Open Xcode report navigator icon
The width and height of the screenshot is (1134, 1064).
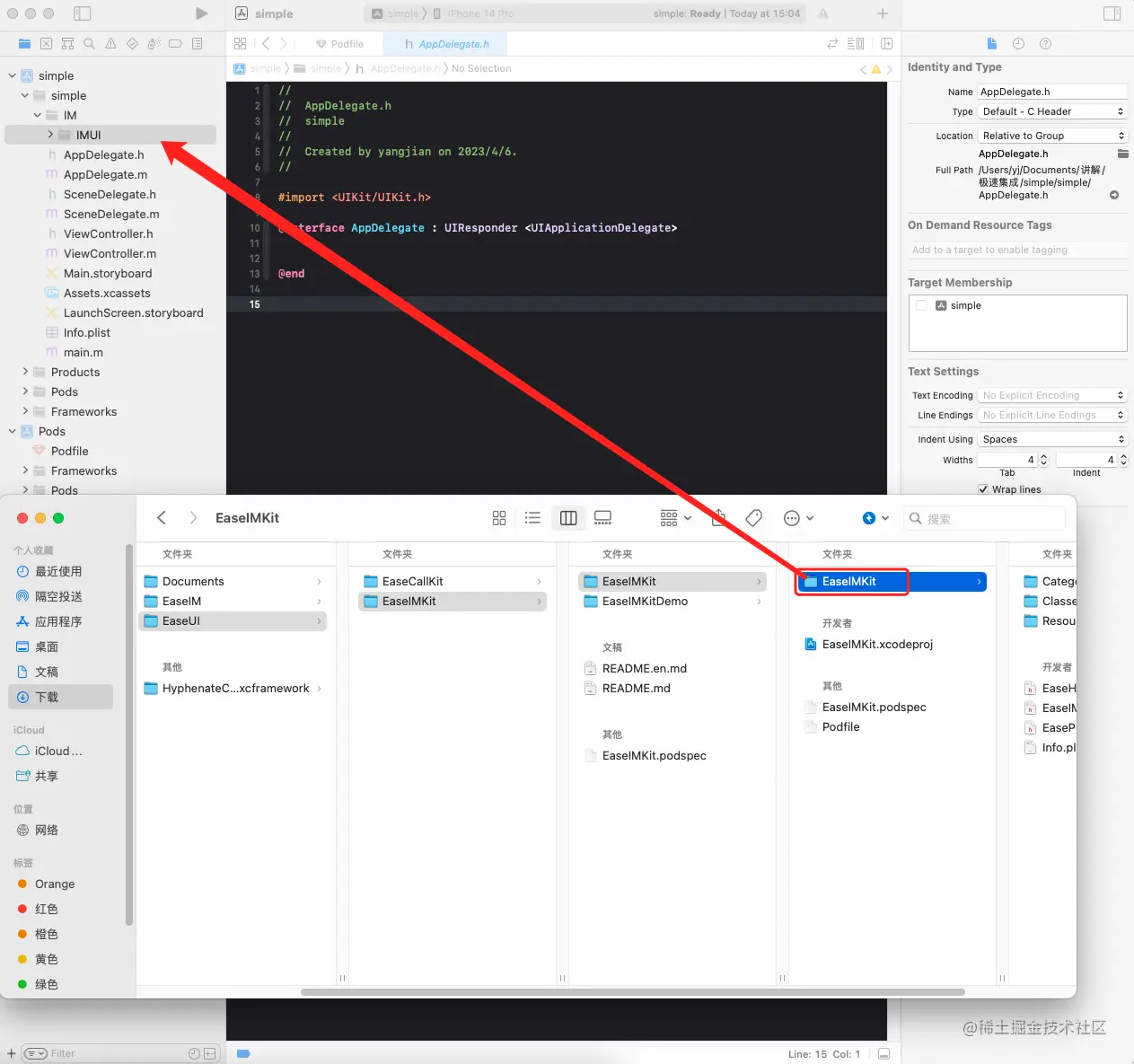click(197, 43)
